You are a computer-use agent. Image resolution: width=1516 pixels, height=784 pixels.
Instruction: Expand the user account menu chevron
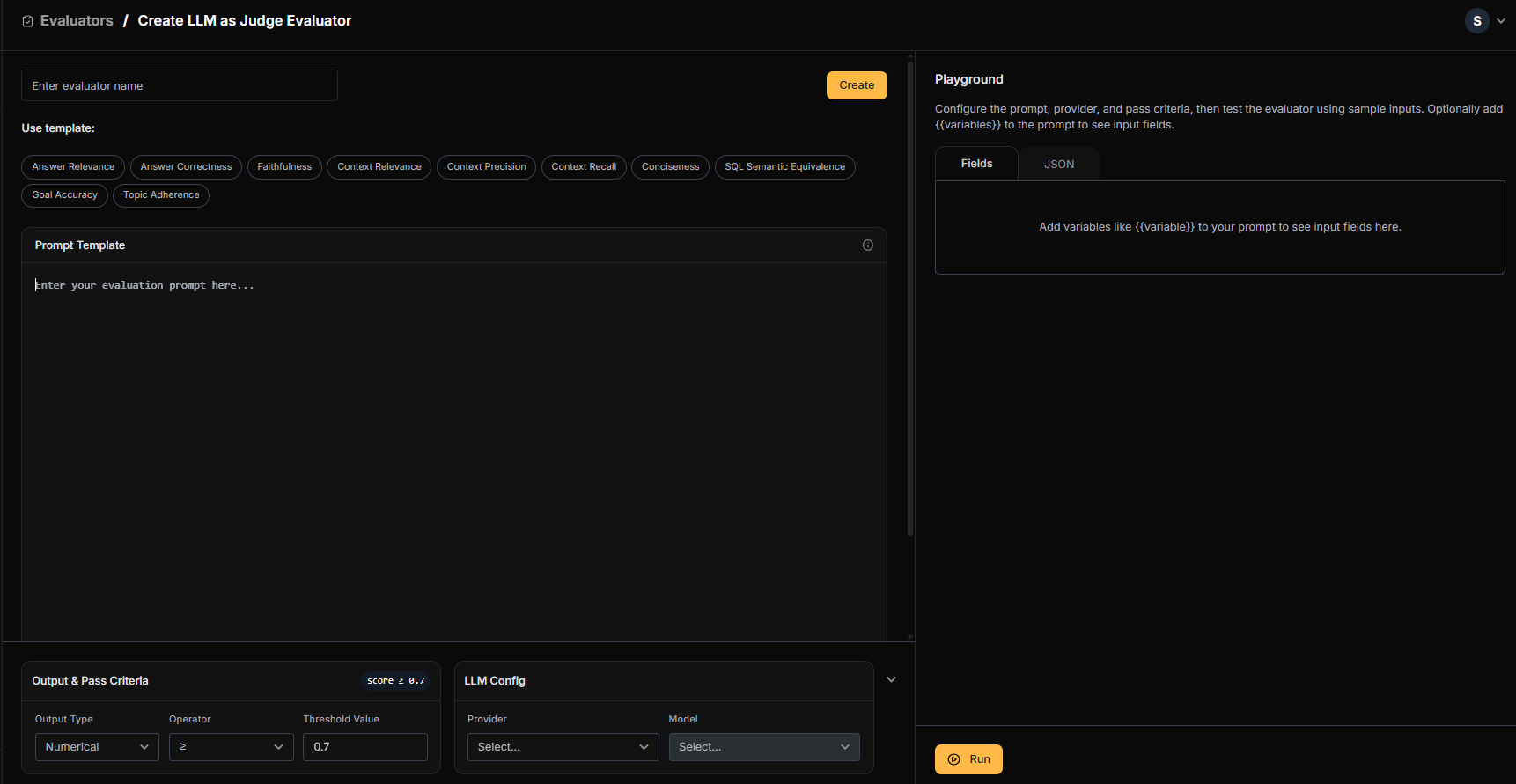pyautogui.click(x=1501, y=21)
